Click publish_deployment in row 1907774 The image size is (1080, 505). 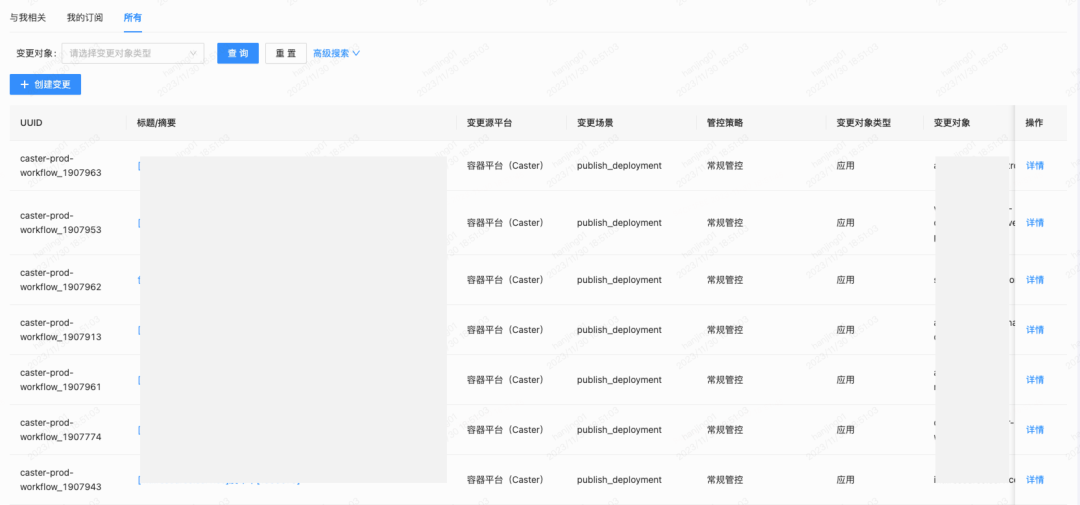coord(619,430)
